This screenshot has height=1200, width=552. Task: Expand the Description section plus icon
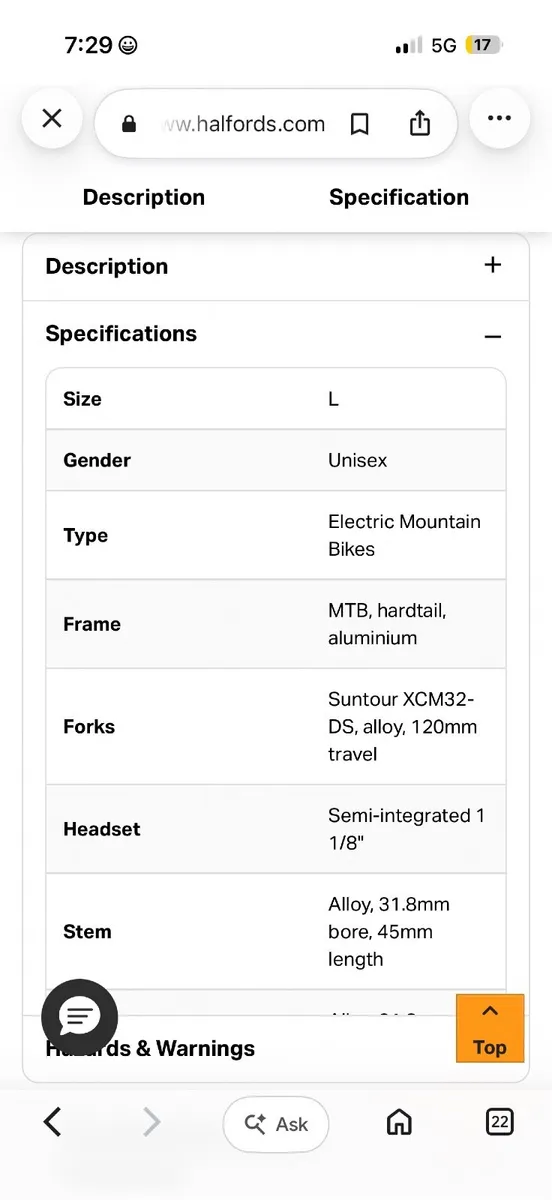click(492, 265)
